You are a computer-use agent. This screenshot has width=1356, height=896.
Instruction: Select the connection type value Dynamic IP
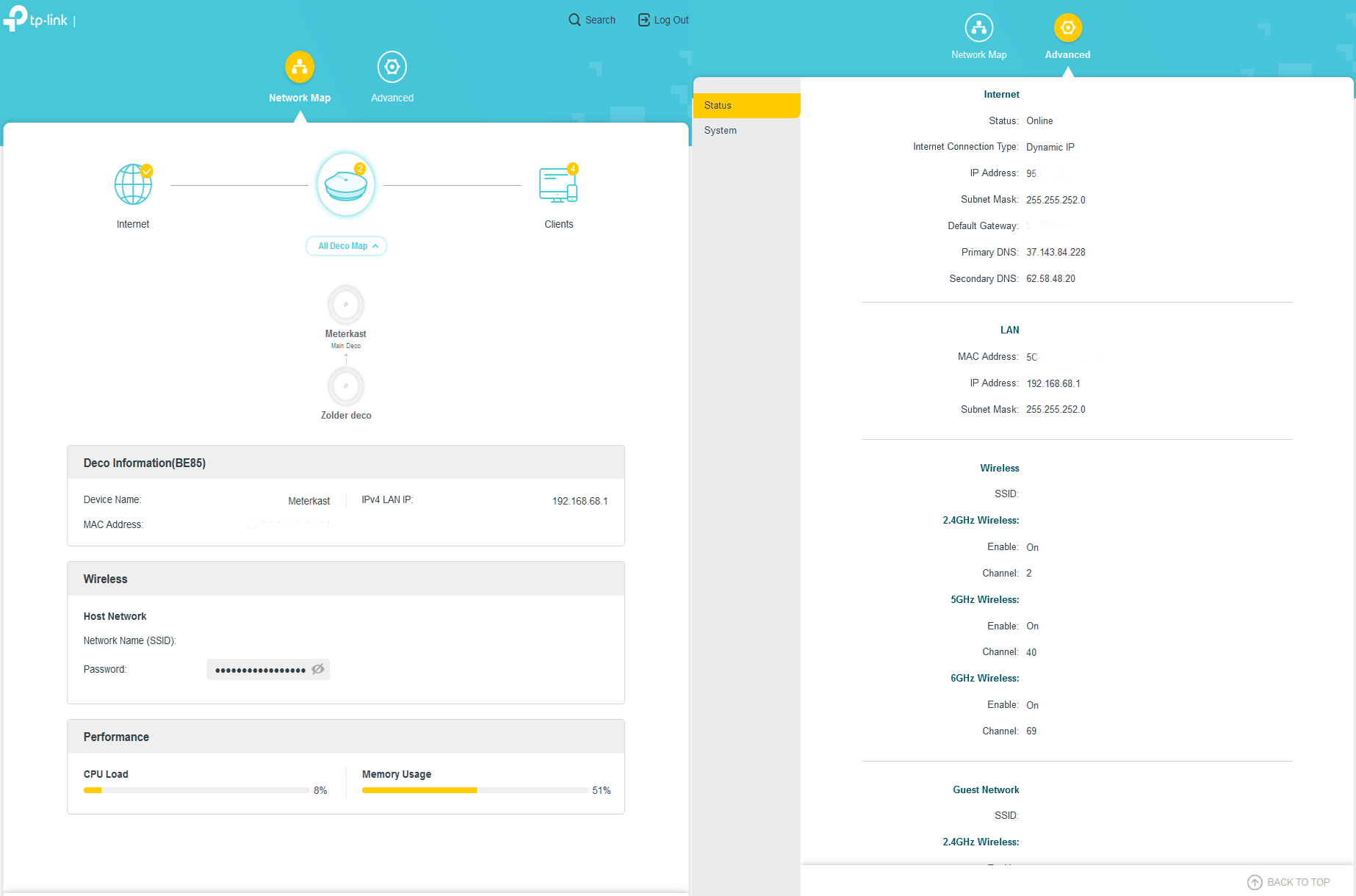click(x=1050, y=147)
